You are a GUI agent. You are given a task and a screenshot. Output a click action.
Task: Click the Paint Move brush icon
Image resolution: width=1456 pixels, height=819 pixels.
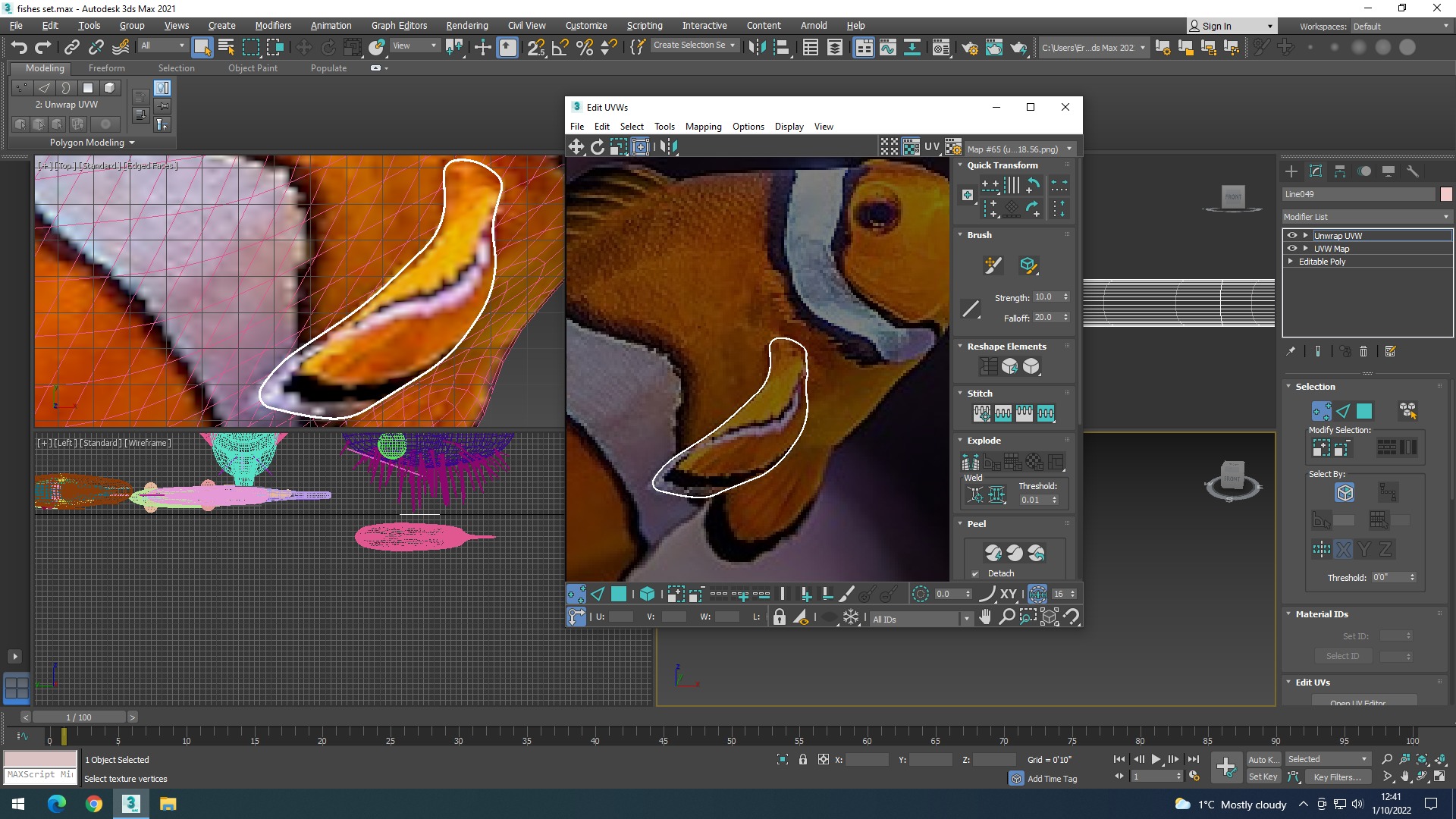tap(993, 265)
